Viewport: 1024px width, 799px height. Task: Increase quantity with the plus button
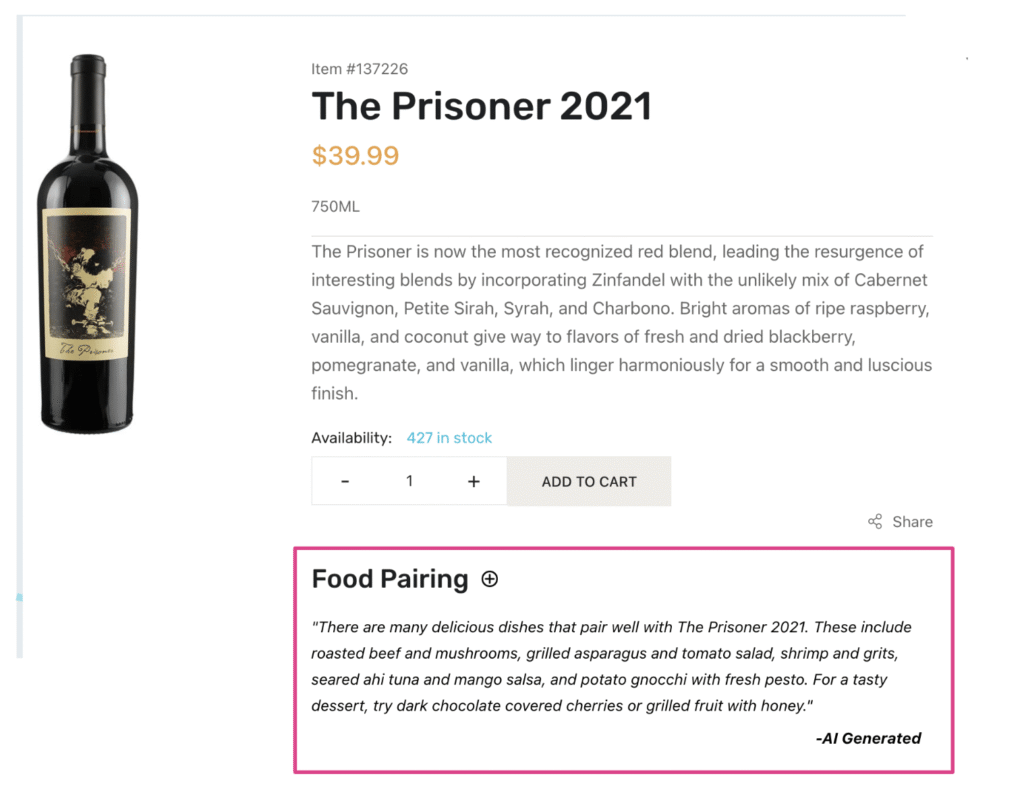click(x=473, y=481)
